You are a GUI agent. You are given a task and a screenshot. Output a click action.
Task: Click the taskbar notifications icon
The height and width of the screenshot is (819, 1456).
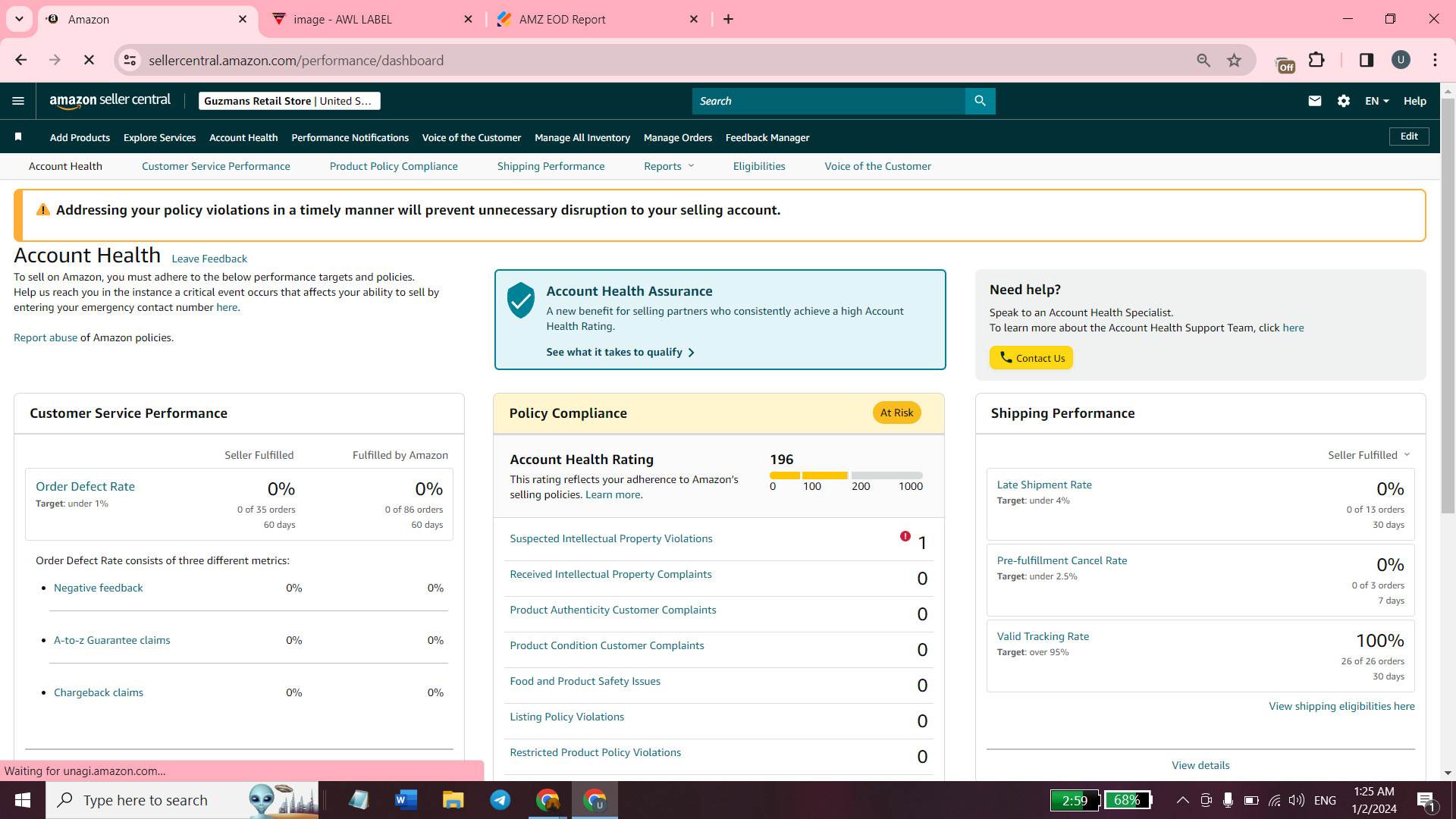[1426, 801]
